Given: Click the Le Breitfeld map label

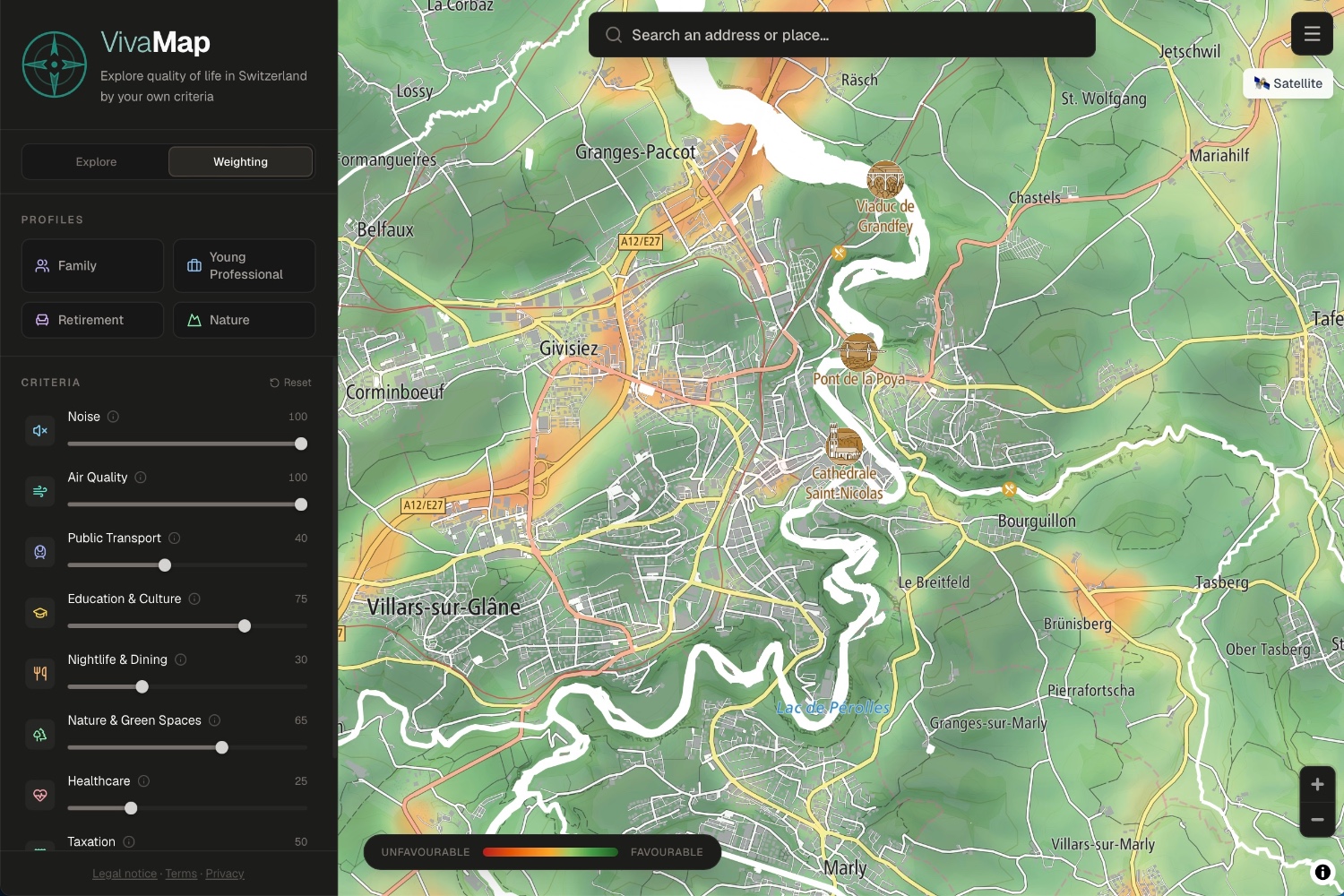Looking at the screenshot, I should pyautogui.click(x=935, y=582).
